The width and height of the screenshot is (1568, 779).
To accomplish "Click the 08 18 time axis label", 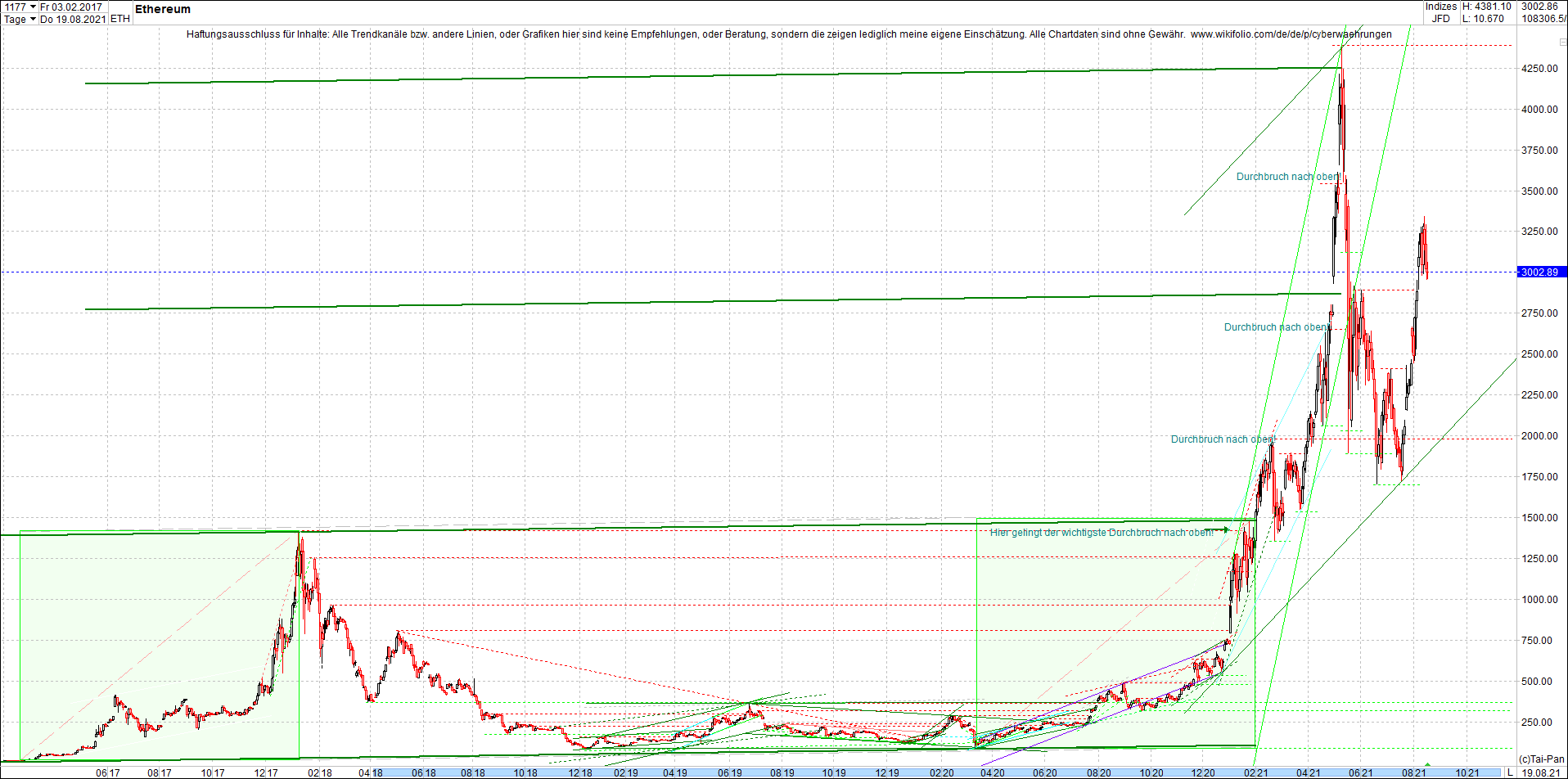I will pyautogui.click(x=473, y=772).
